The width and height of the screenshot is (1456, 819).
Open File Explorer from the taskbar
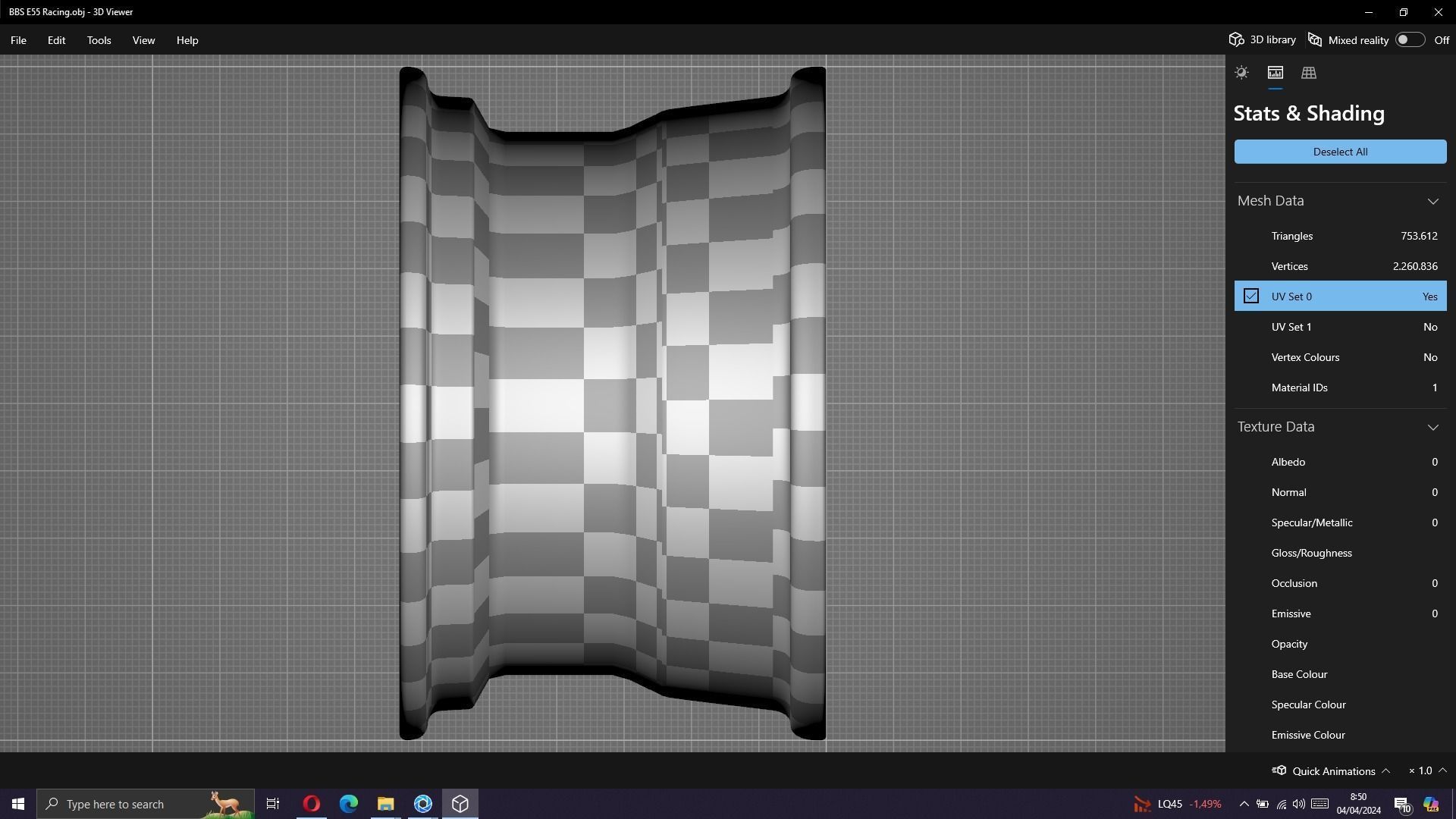point(385,804)
